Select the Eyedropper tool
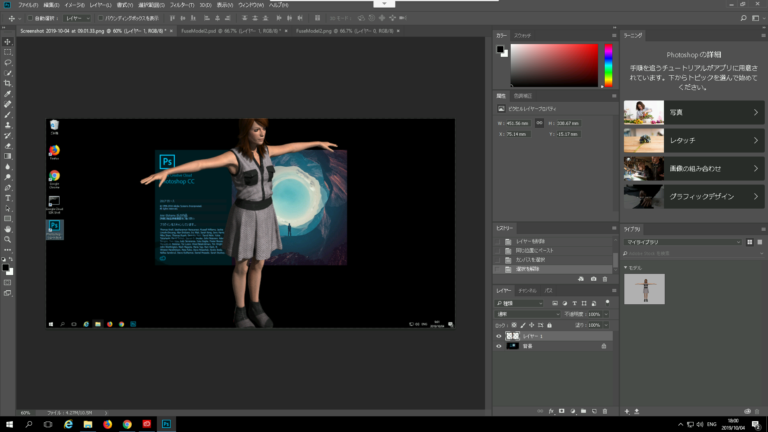This screenshot has height=432, width=768. pos(8,94)
